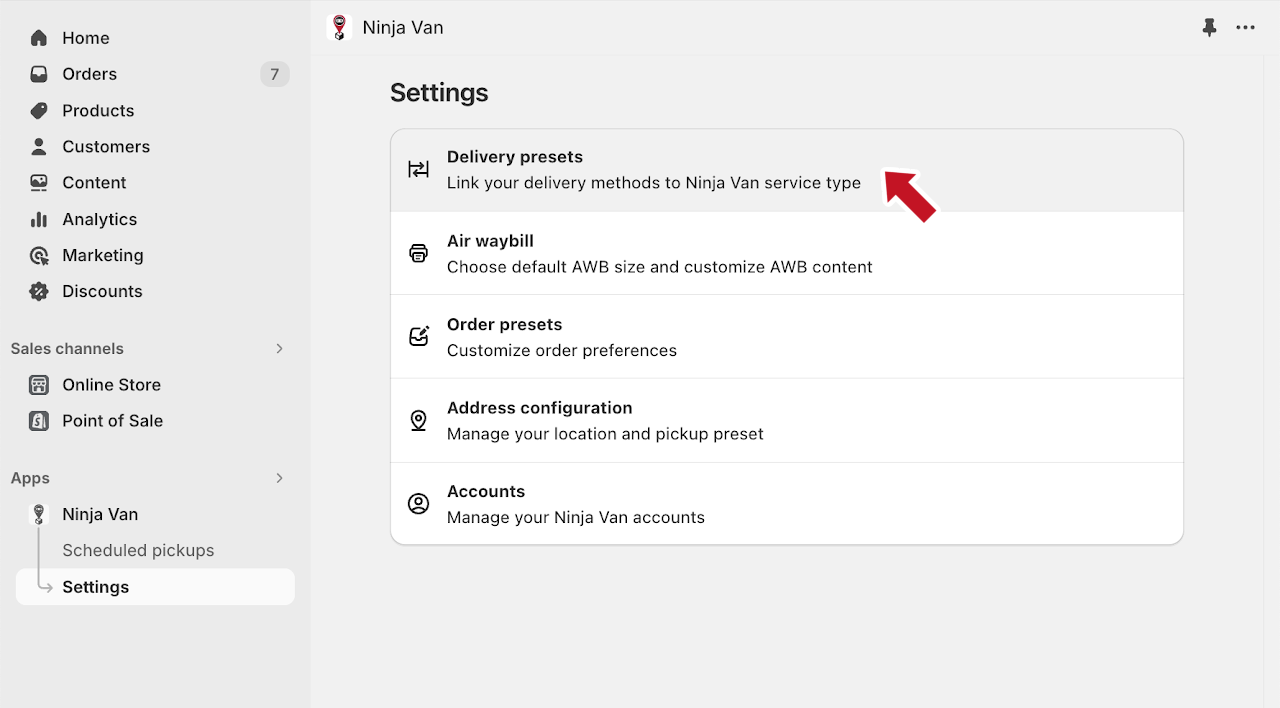Click the Discounts badge icon
This screenshot has width=1280, height=708.
tap(39, 291)
